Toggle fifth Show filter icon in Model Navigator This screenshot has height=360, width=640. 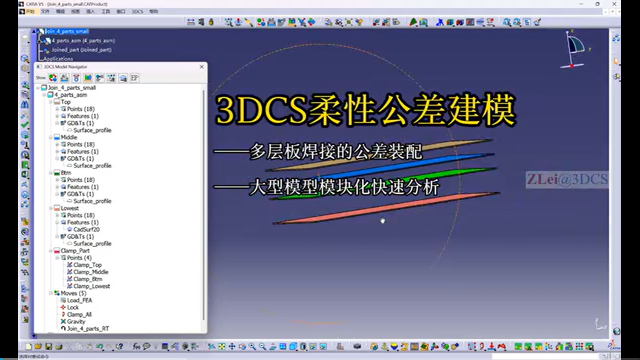tap(100, 78)
